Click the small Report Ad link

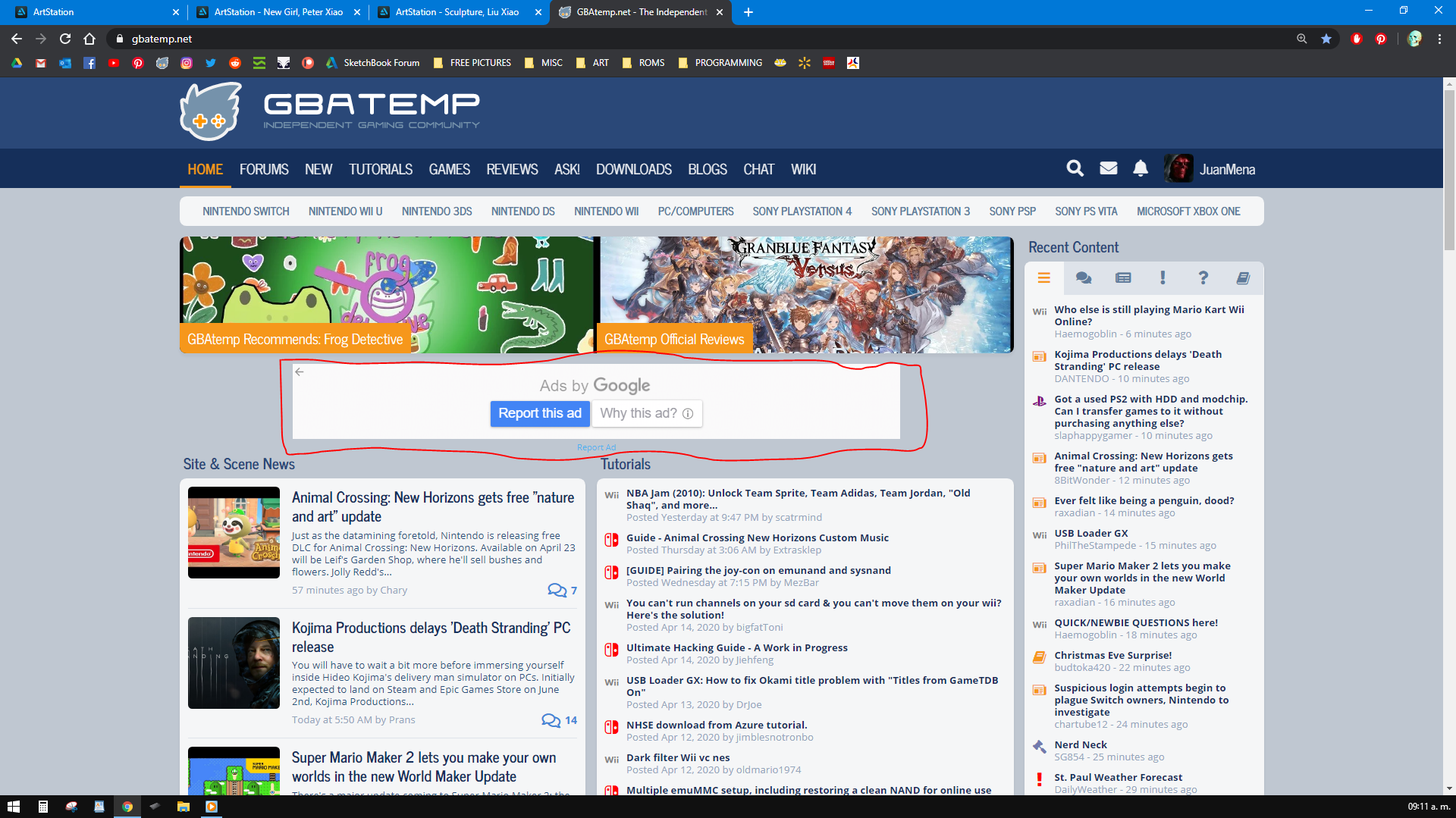[x=596, y=447]
